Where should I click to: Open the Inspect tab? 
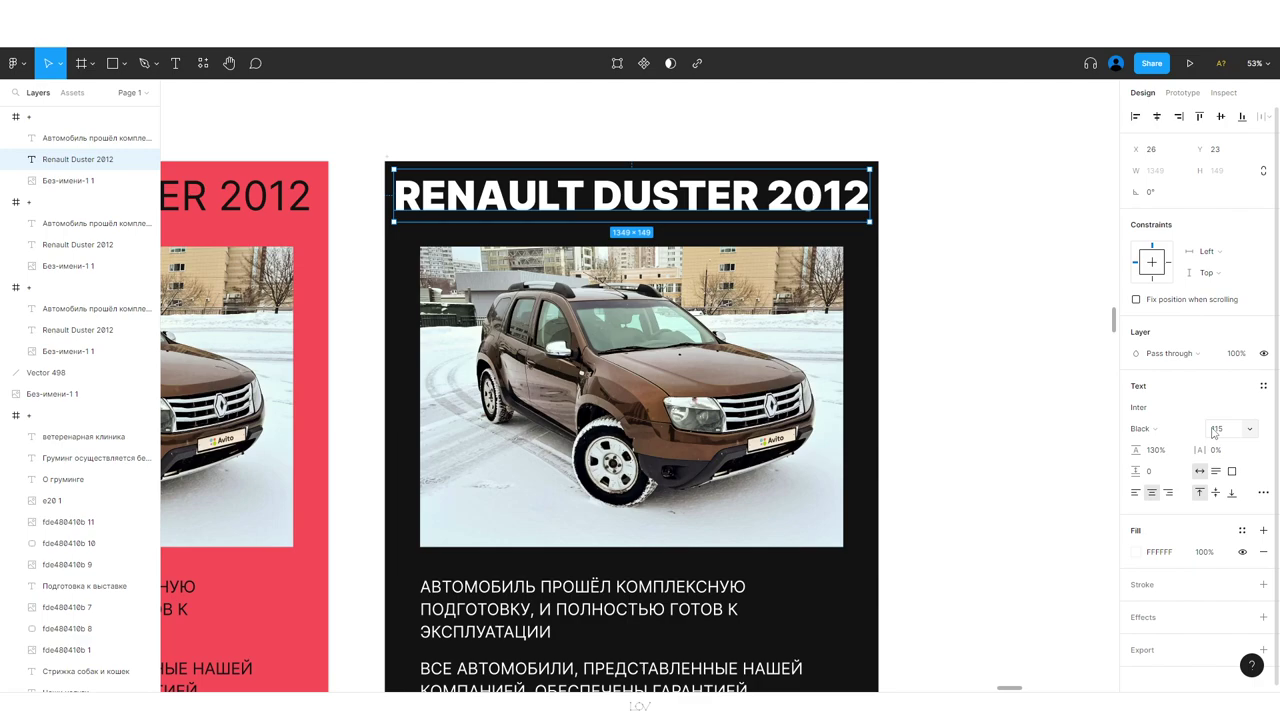[x=1223, y=93]
